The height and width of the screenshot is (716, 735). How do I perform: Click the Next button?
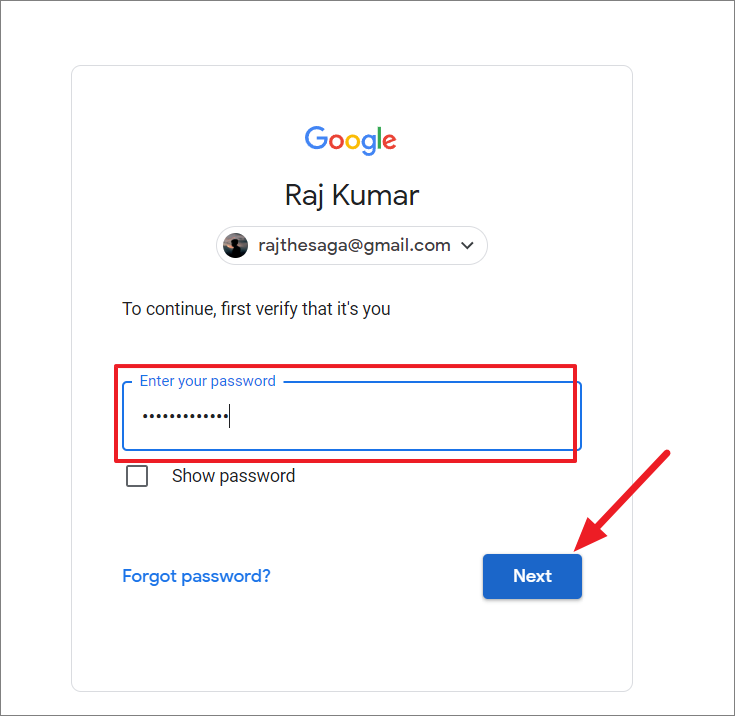coord(532,576)
